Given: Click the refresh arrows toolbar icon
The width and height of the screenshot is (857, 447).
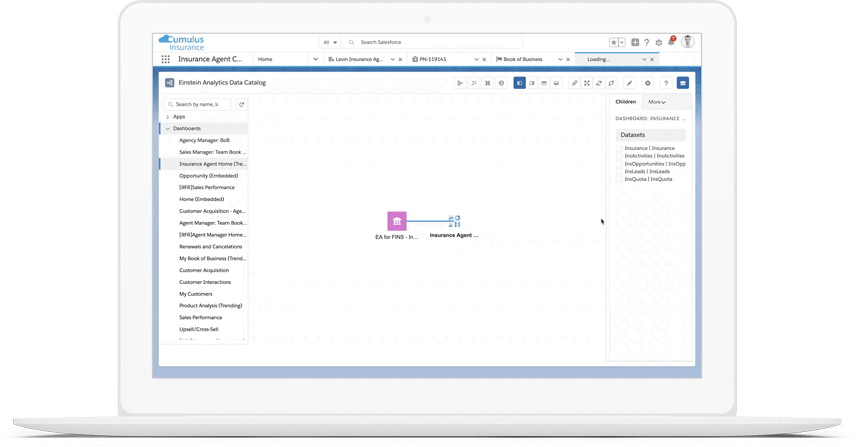Looking at the screenshot, I should [599, 83].
